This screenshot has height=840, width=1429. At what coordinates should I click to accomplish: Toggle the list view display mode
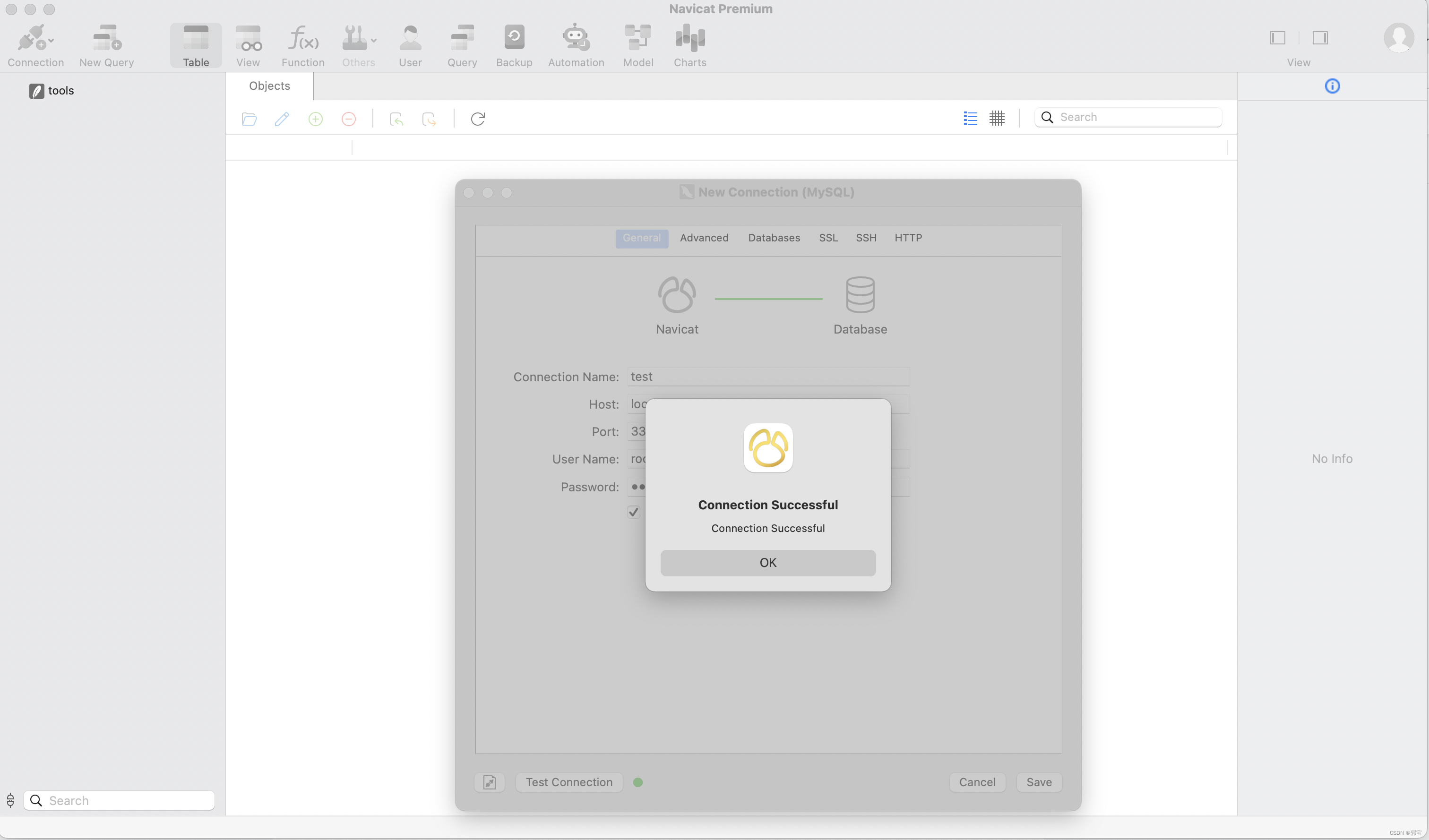(x=969, y=118)
